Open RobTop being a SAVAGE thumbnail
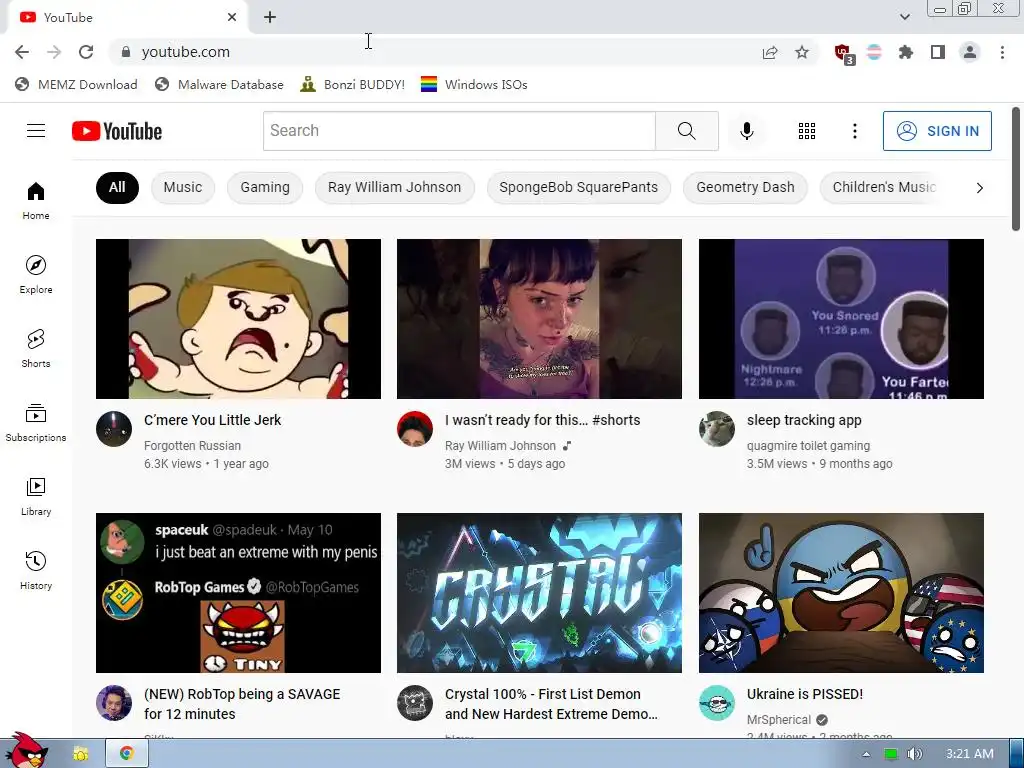 pos(238,592)
